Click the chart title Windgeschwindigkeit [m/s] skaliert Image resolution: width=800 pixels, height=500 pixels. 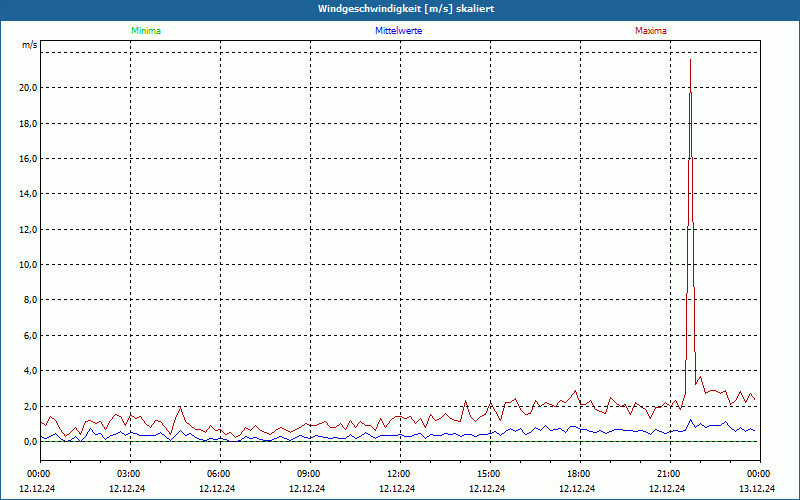(406, 9)
